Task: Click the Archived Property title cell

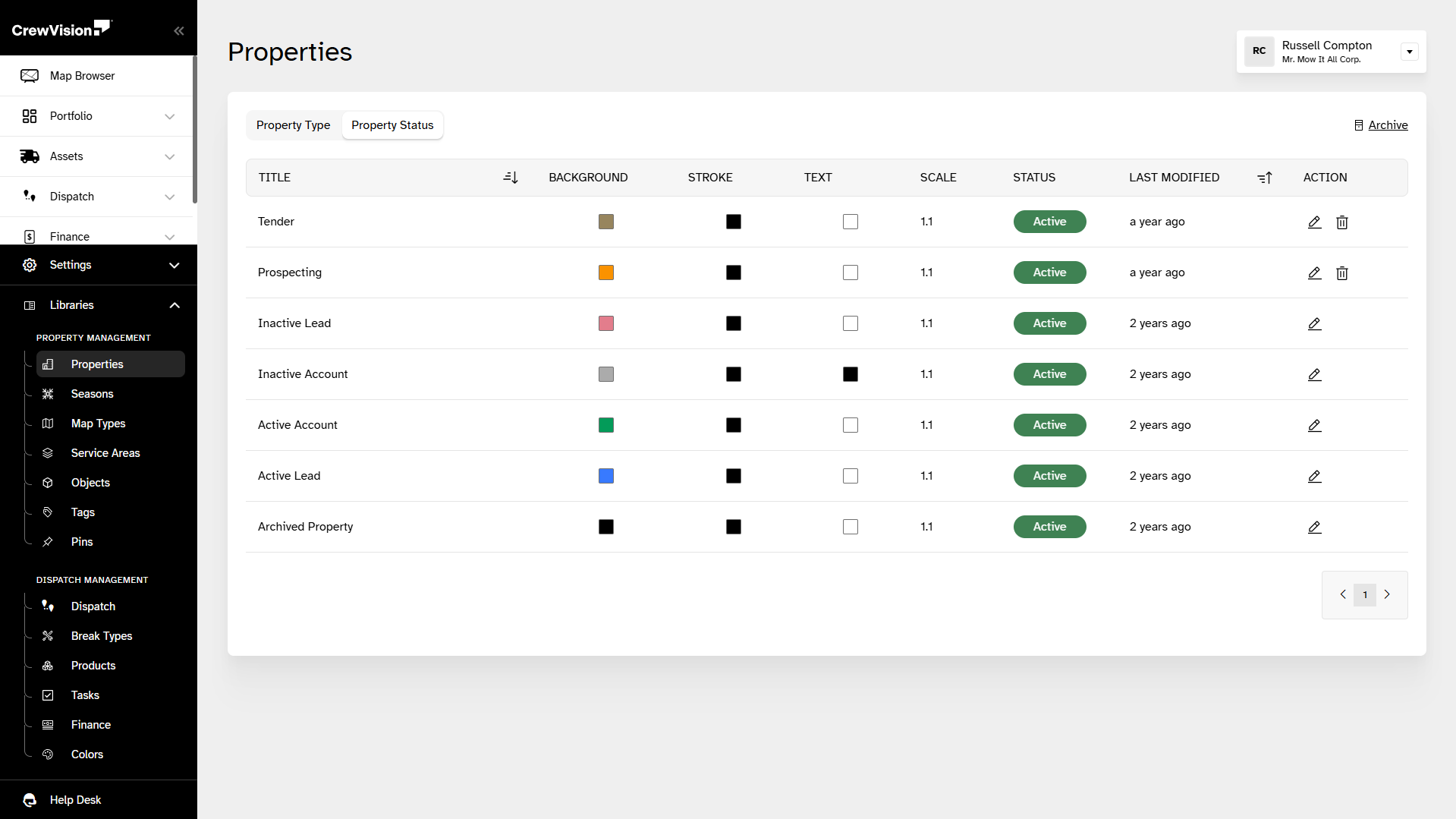Action: click(x=306, y=527)
